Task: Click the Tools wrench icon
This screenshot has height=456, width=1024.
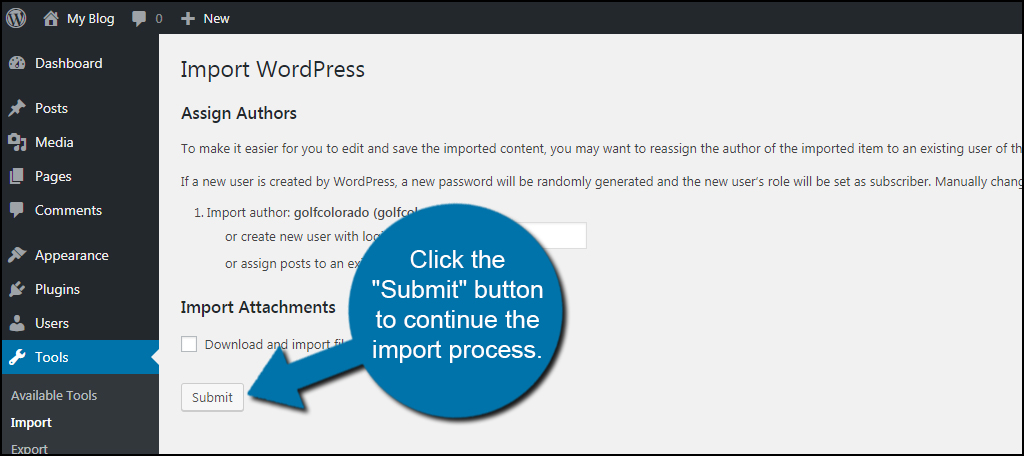Action: point(16,357)
